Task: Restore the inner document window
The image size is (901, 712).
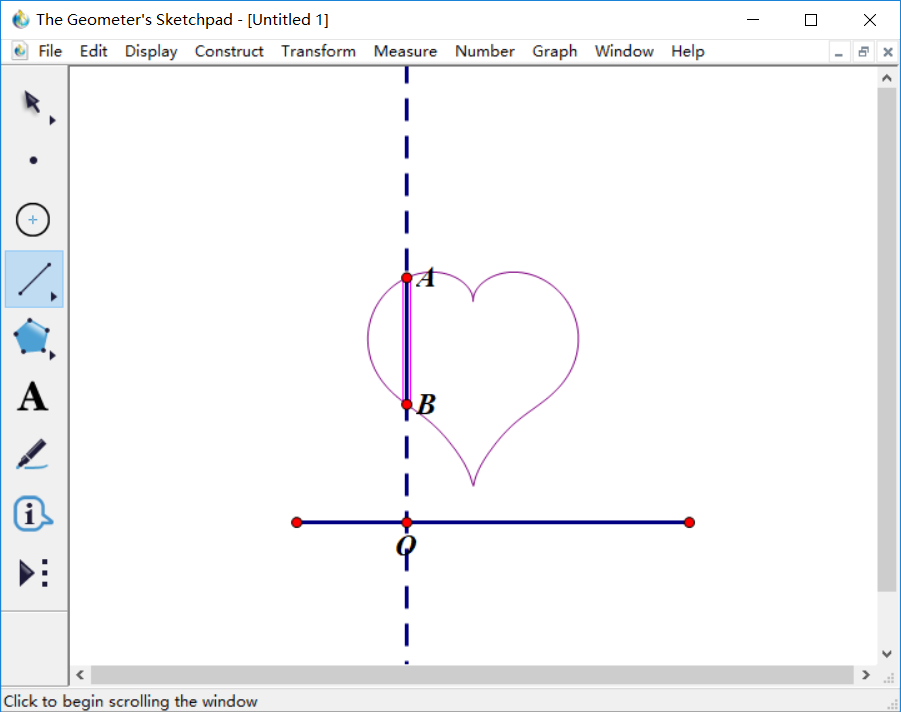Action: 863,52
